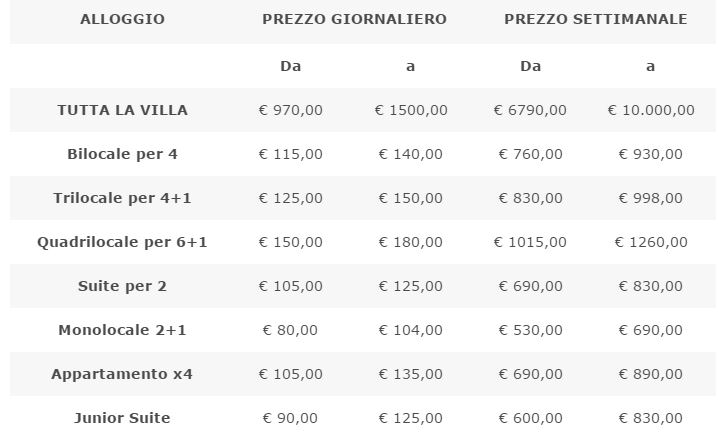The height and width of the screenshot is (446, 719).
Task: Select the € 890,00 Appartamento weekly price
Action: click(651, 374)
